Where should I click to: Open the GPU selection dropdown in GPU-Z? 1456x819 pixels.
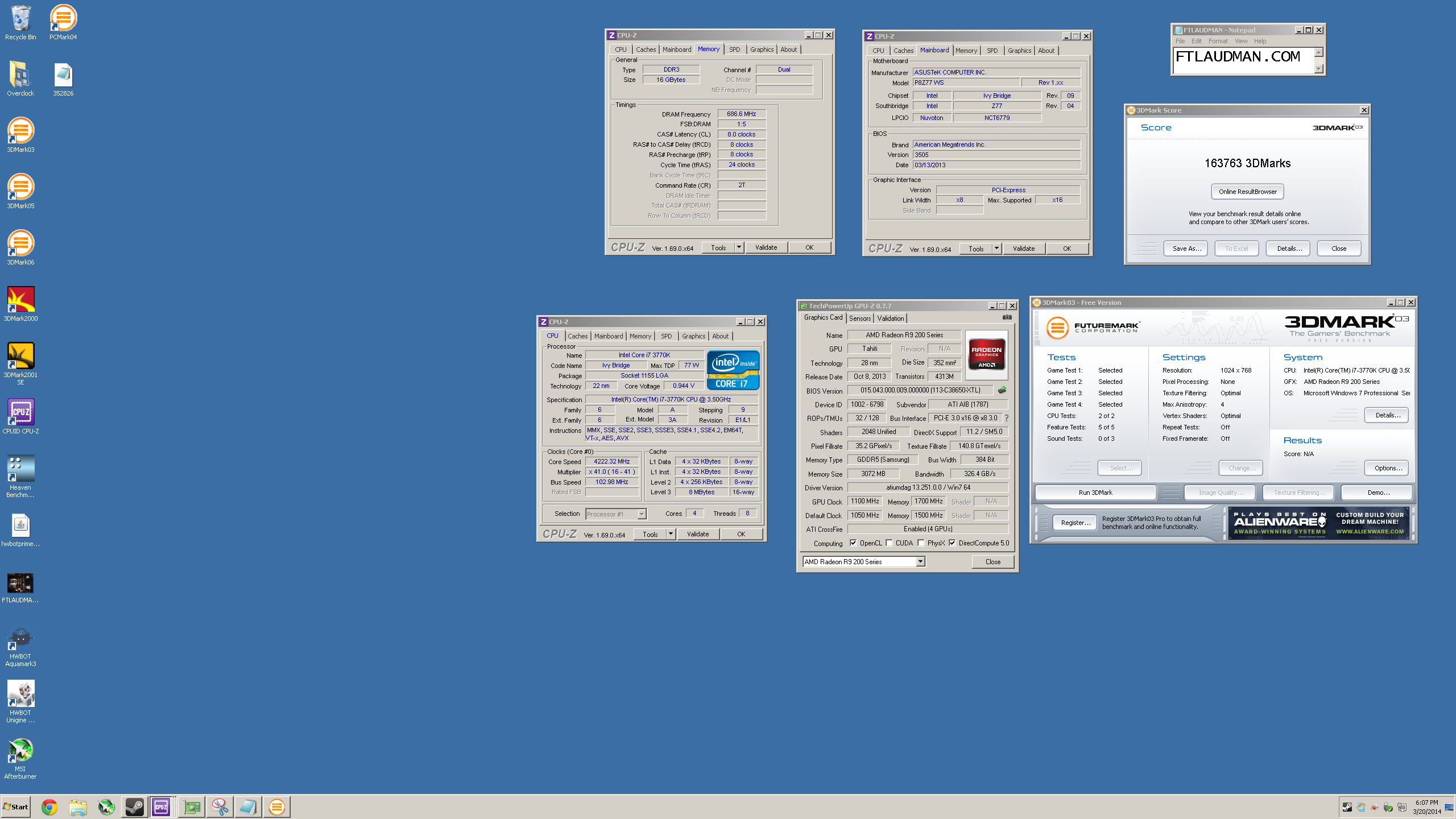pyautogui.click(x=920, y=562)
